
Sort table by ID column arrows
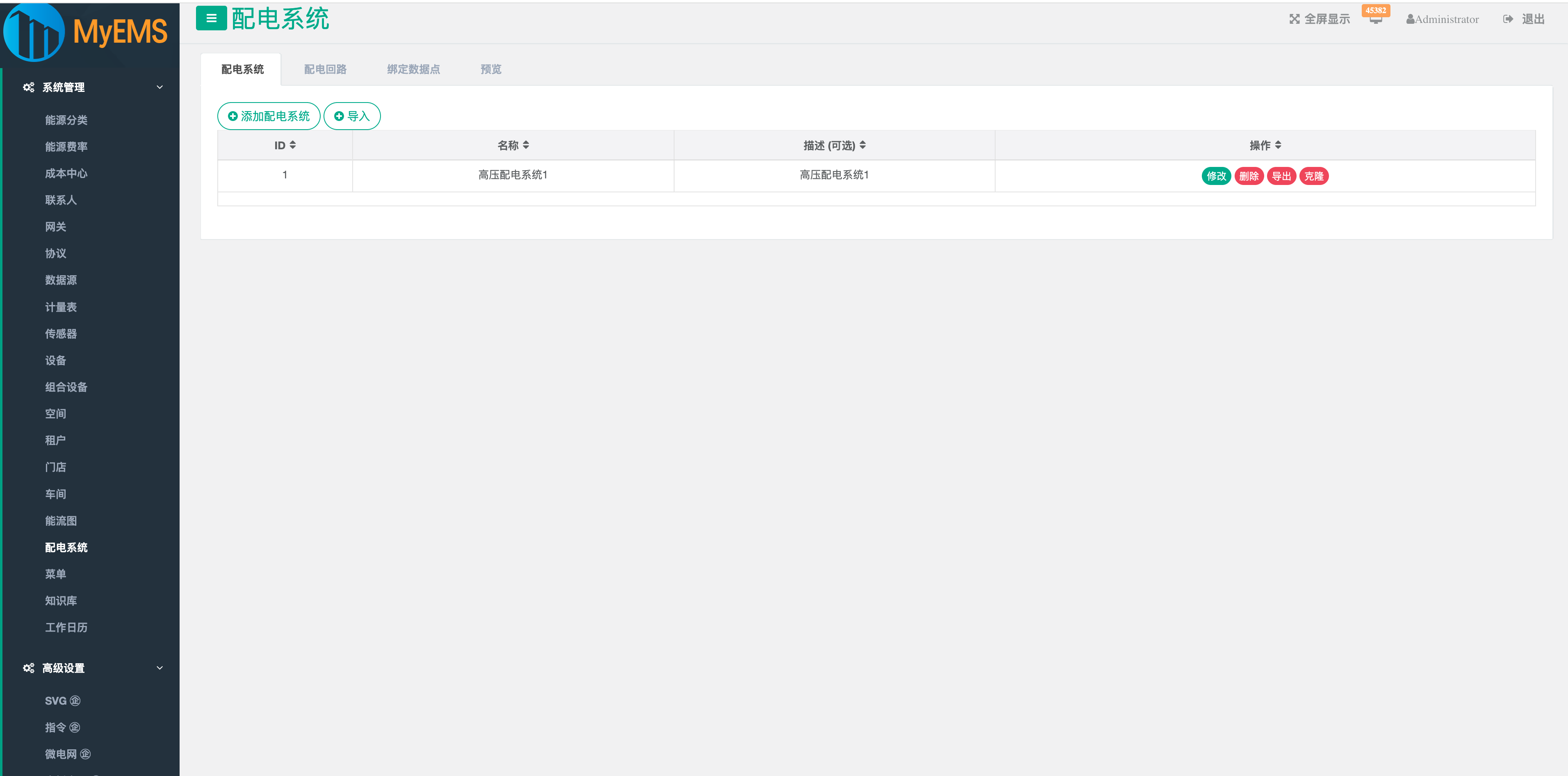click(293, 145)
